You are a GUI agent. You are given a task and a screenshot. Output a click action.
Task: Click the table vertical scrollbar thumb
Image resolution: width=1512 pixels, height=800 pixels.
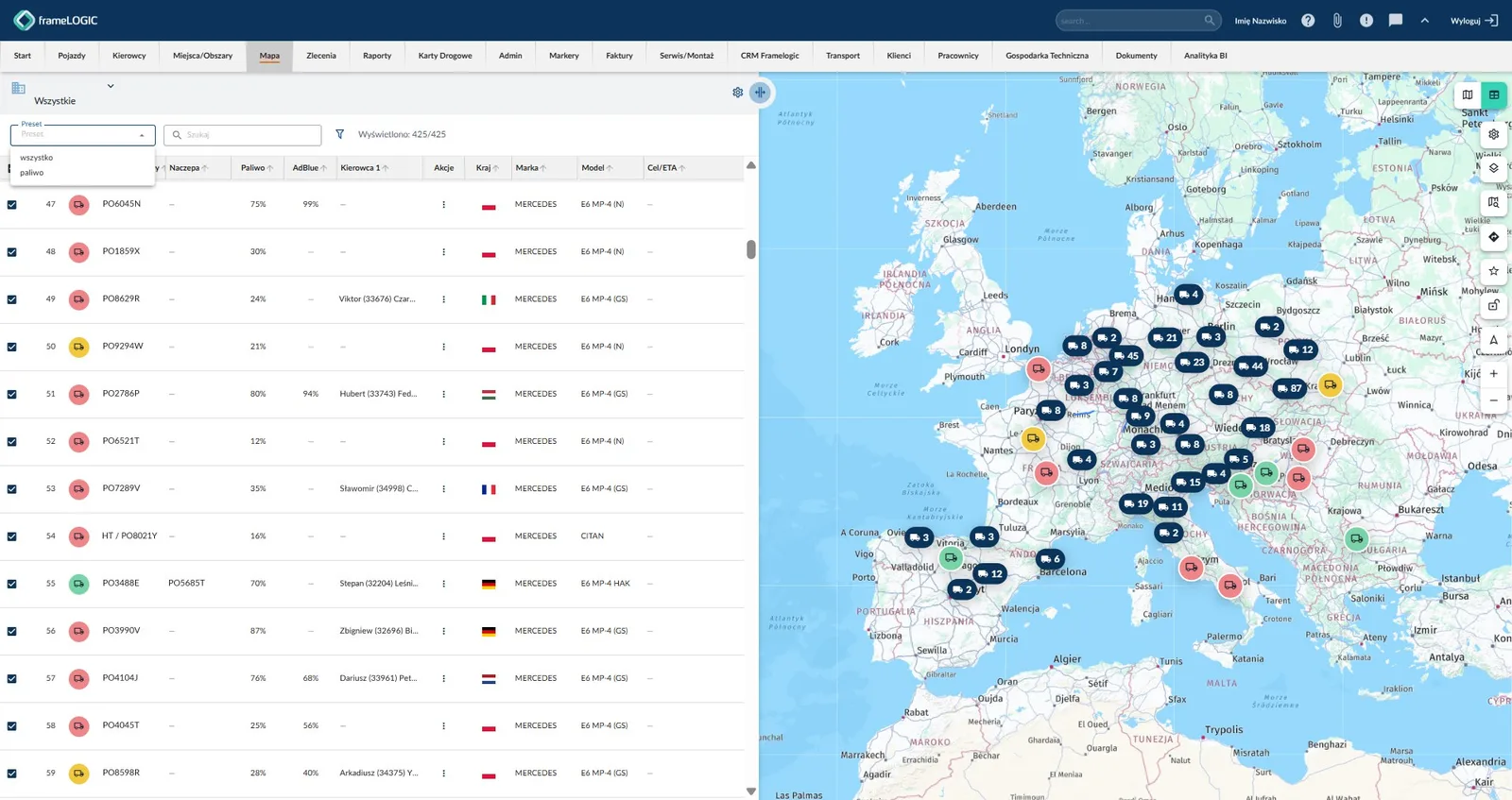751,249
